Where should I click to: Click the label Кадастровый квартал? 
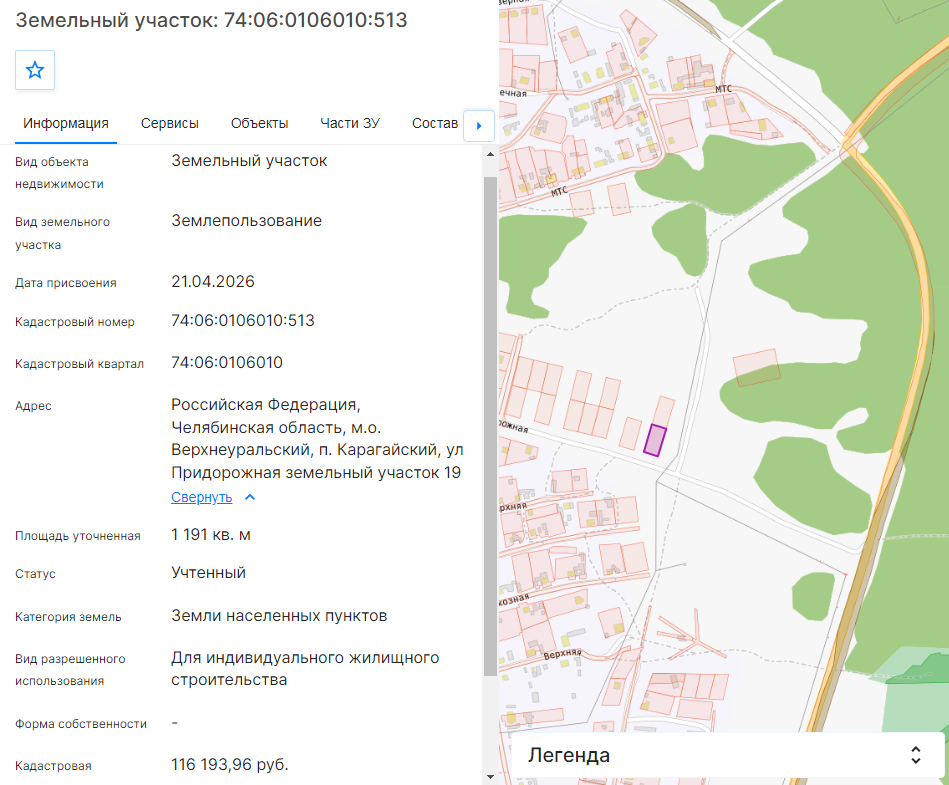(79, 364)
